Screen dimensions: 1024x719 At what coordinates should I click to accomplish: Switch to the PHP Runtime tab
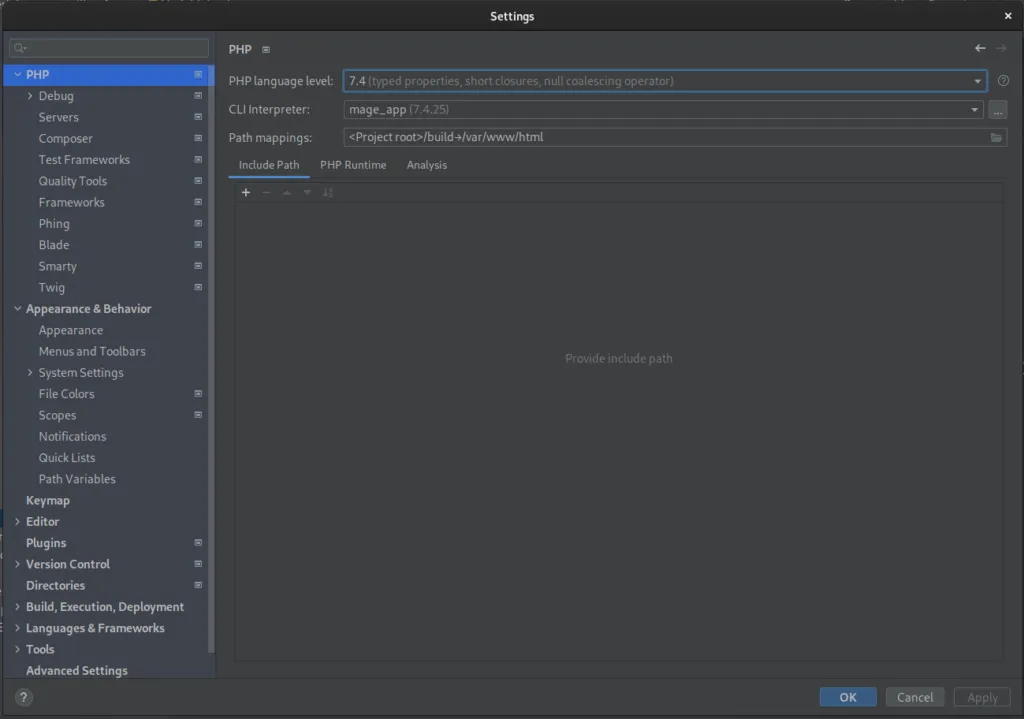coord(351,165)
